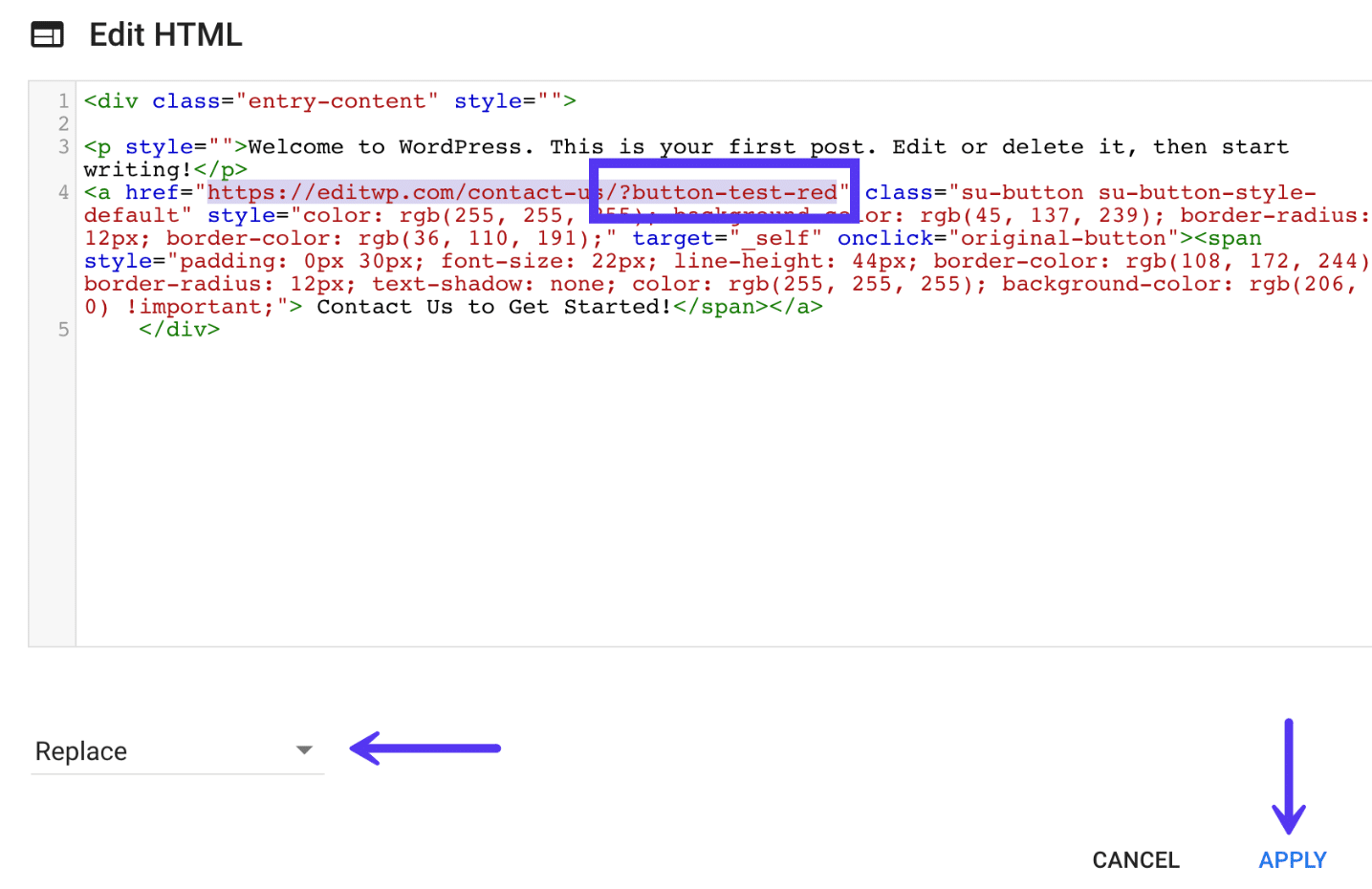Expand the dropdown chevron next to Replace
This screenshot has width=1372, height=889.
(x=304, y=751)
